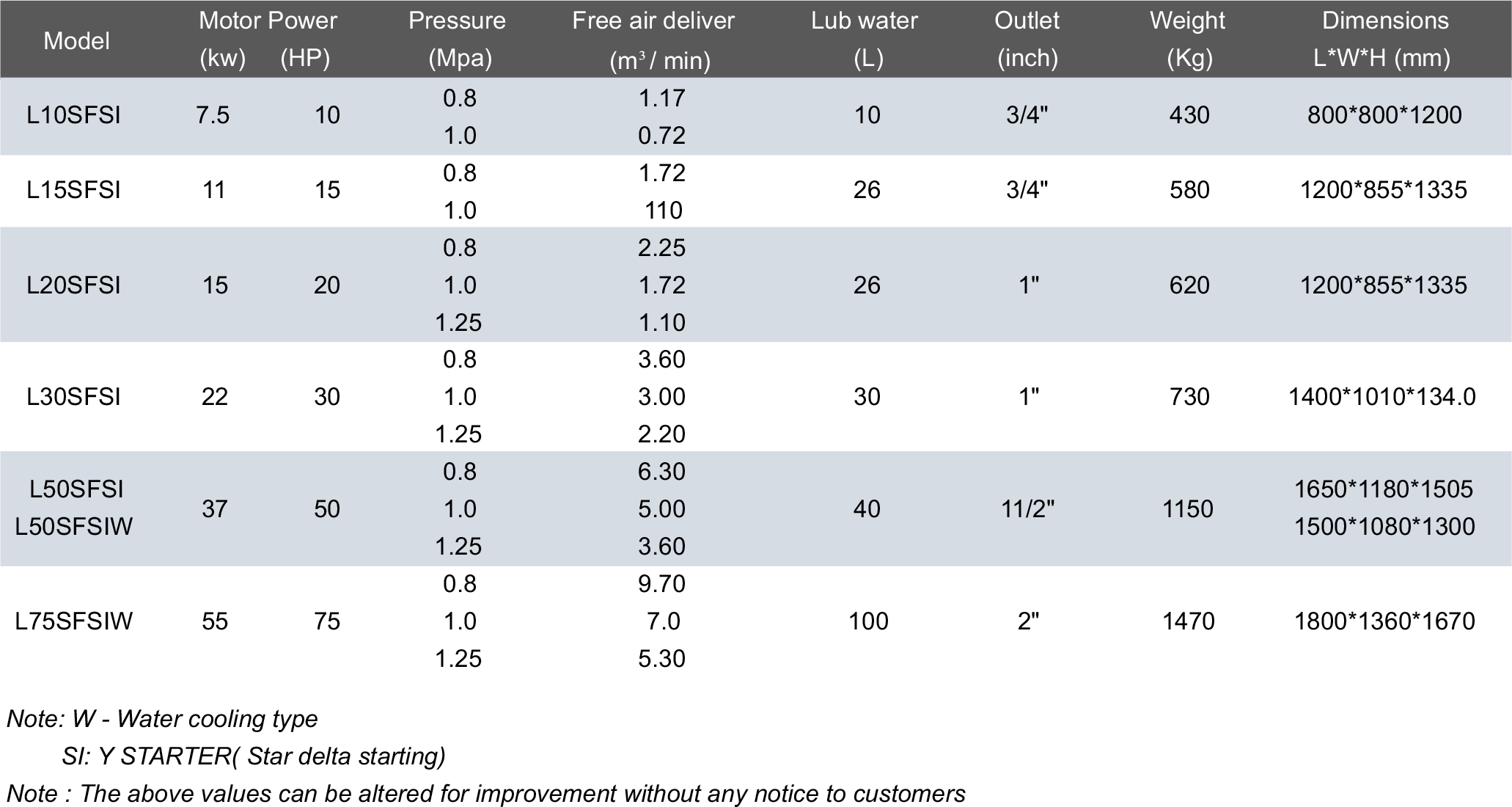Select the 7.5 kw motor power cell

pyautogui.click(x=213, y=115)
